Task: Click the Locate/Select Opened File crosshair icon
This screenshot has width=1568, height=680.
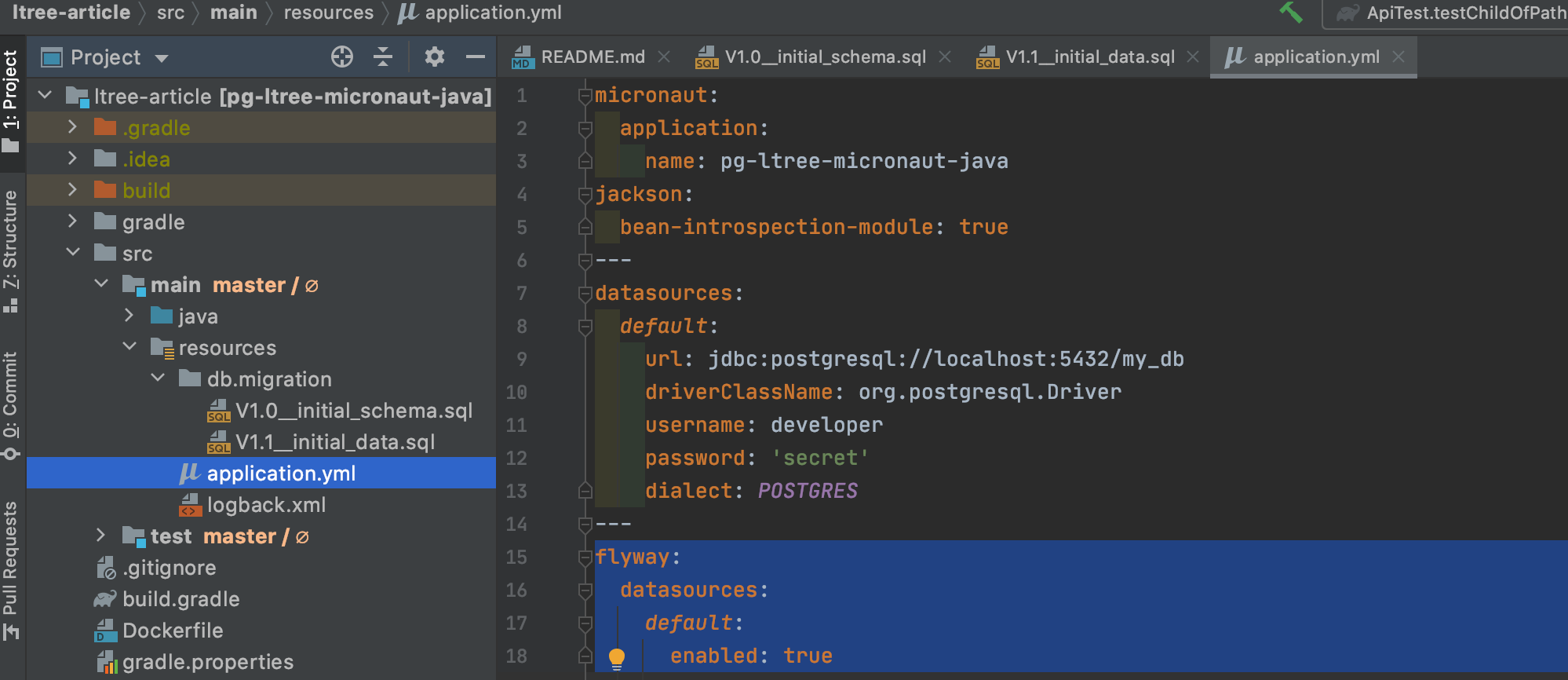Action: [342, 57]
